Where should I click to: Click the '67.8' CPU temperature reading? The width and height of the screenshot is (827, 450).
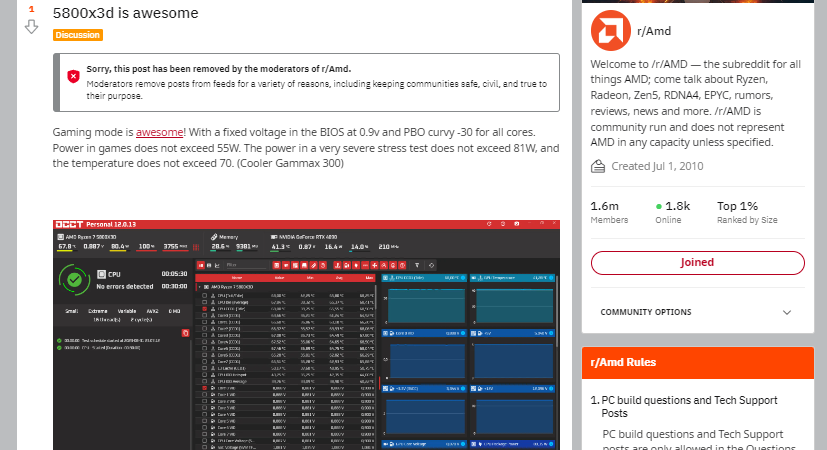point(65,246)
